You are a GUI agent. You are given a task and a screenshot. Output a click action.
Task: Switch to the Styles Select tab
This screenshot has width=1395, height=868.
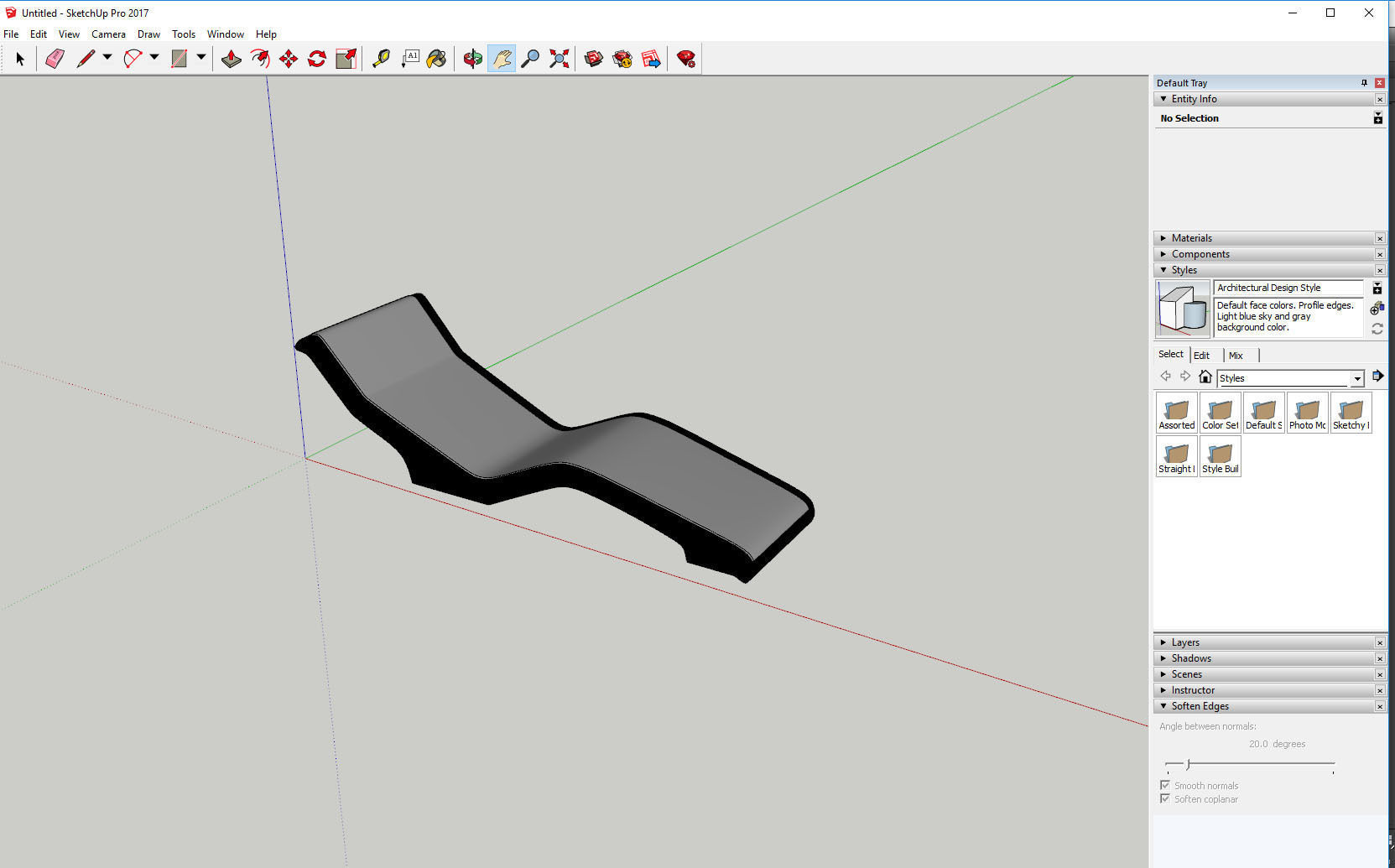click(x=1171, y=354)
